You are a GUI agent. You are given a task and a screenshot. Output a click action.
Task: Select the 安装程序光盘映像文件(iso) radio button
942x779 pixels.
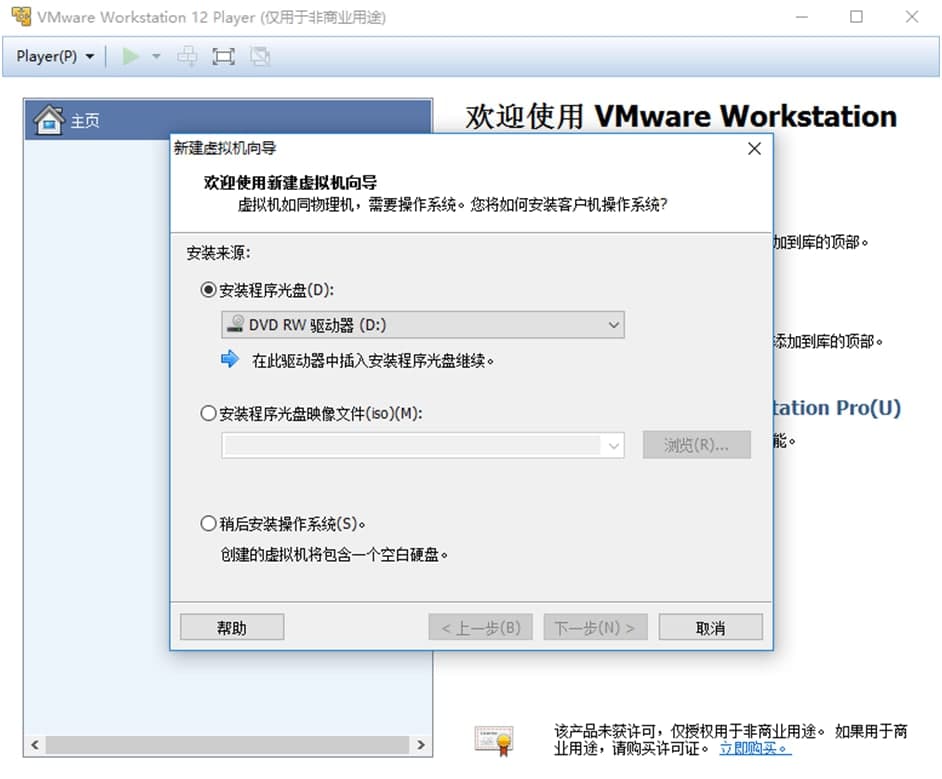point(208,413)
